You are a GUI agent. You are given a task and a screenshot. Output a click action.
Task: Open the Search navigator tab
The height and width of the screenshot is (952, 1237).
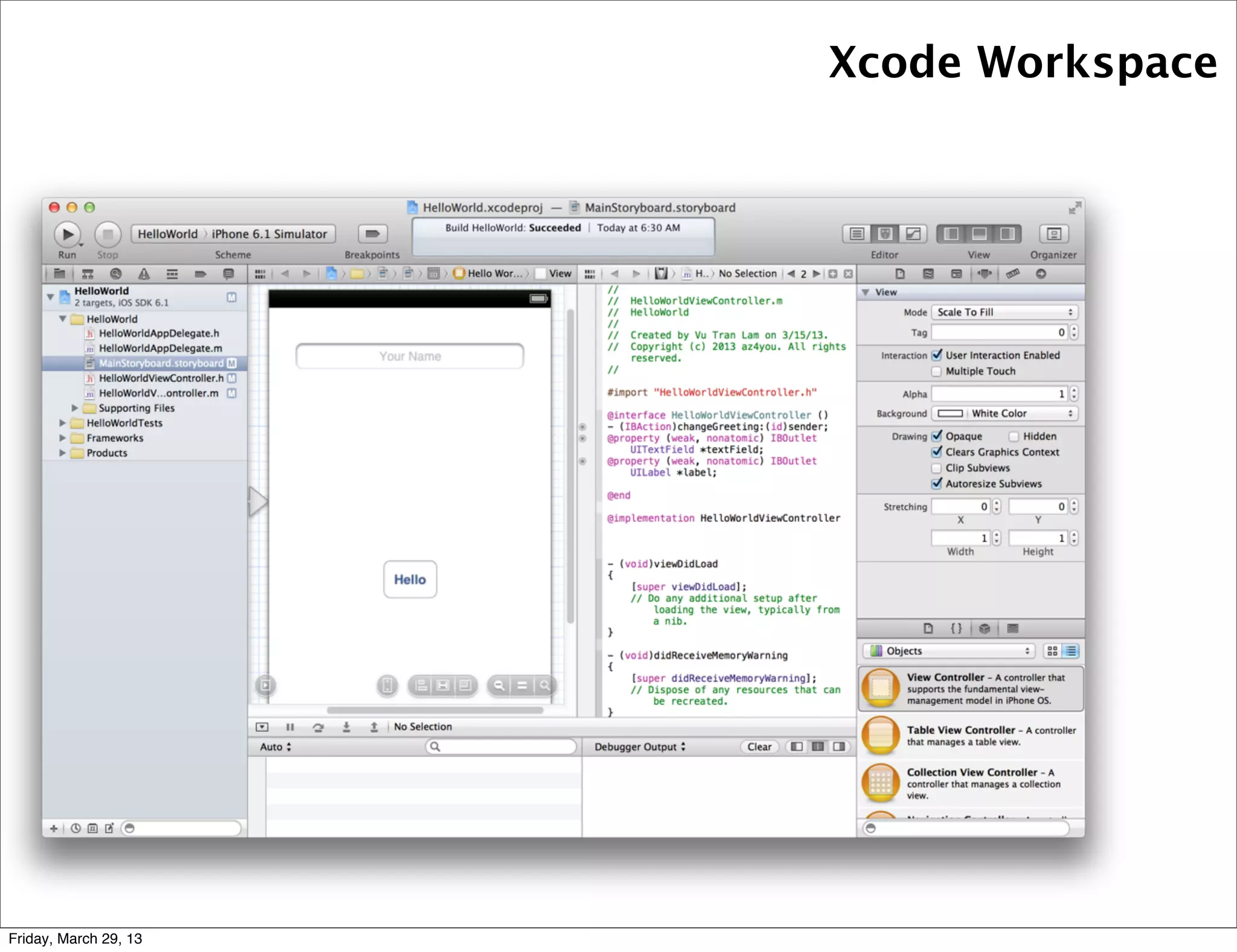[x=116, y=274]
